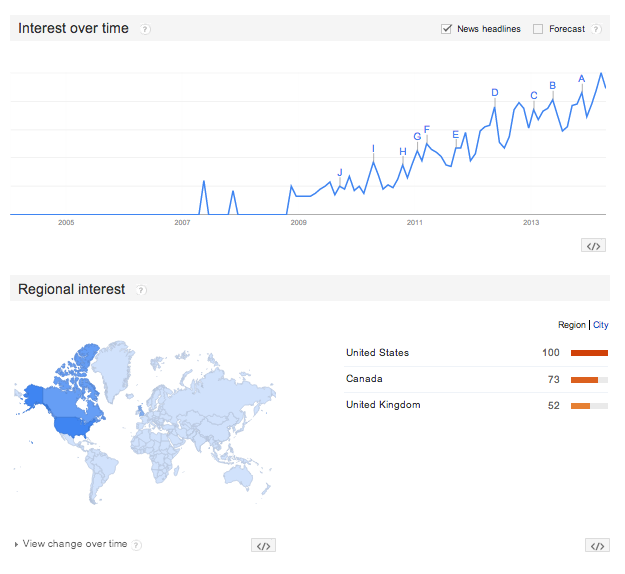Switch to the City tab
This screenshot has height=574, width=625.
[600, 325]
